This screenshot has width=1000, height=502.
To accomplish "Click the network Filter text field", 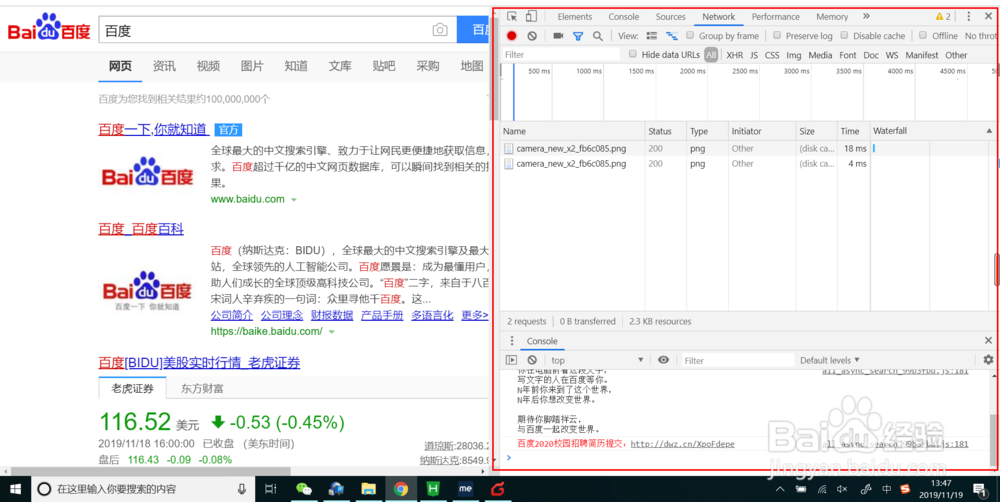I will click(x=561, y=55).
